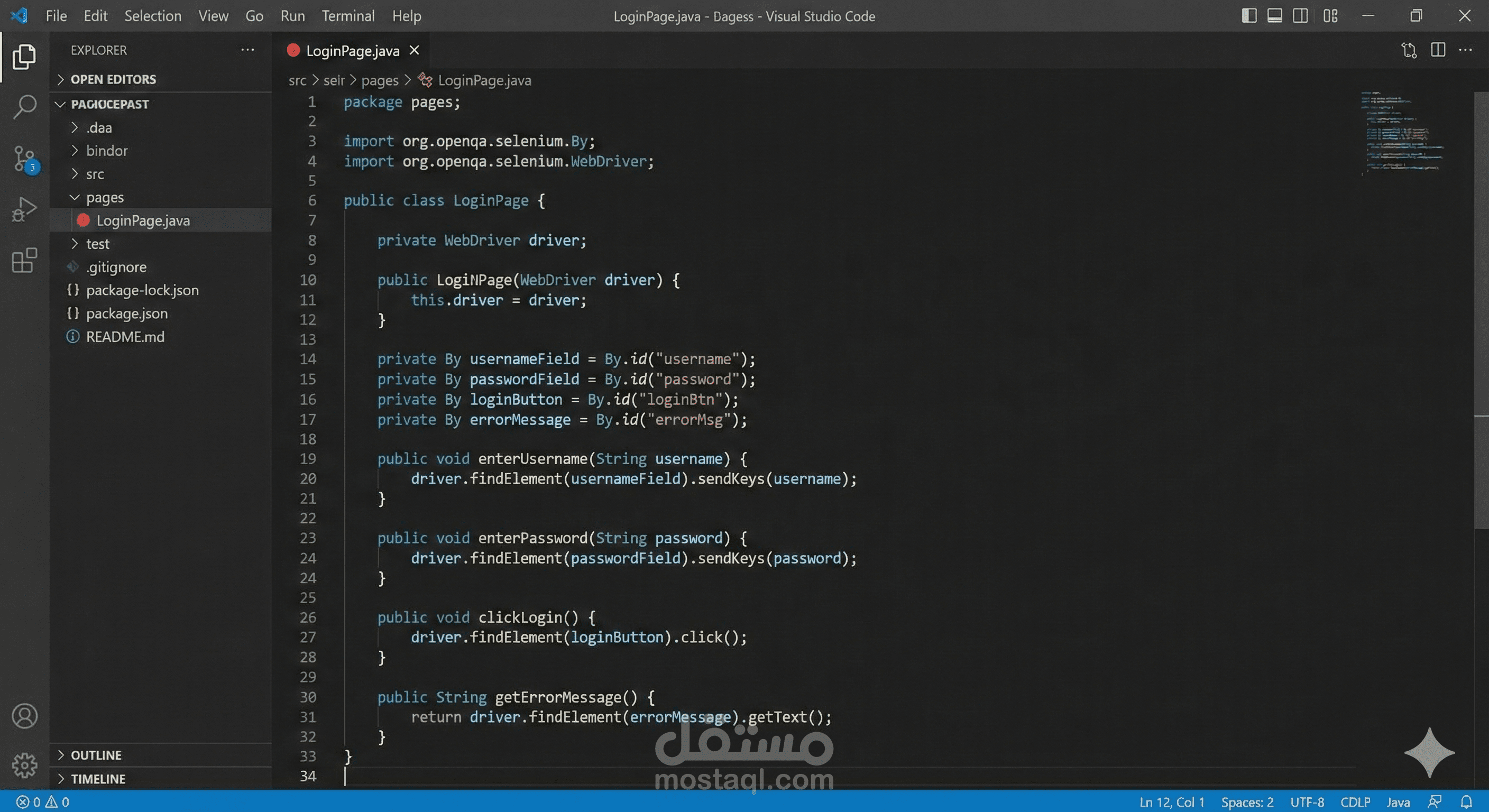Image resolution: width=1489 pixels, height=812 pixels.
Task: Open the Extensions view
Action: click(x=24, y=261)
